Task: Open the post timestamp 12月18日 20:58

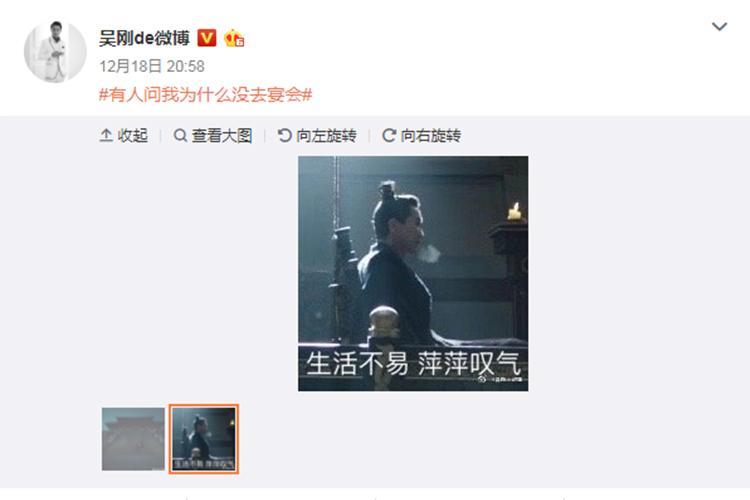Action: click(x=152, y=66)
